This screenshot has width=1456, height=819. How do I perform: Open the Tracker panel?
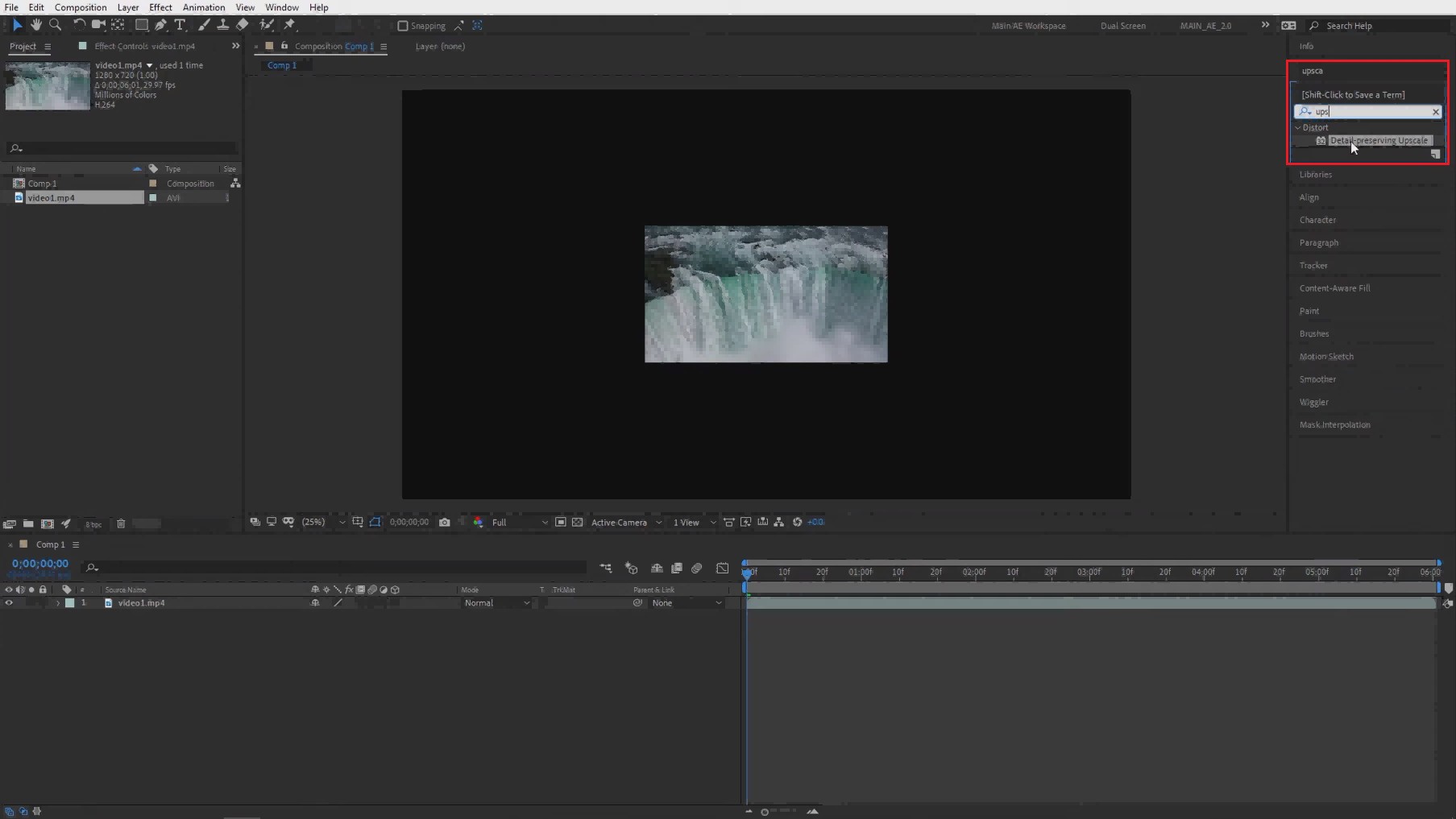coord(1313,265)
